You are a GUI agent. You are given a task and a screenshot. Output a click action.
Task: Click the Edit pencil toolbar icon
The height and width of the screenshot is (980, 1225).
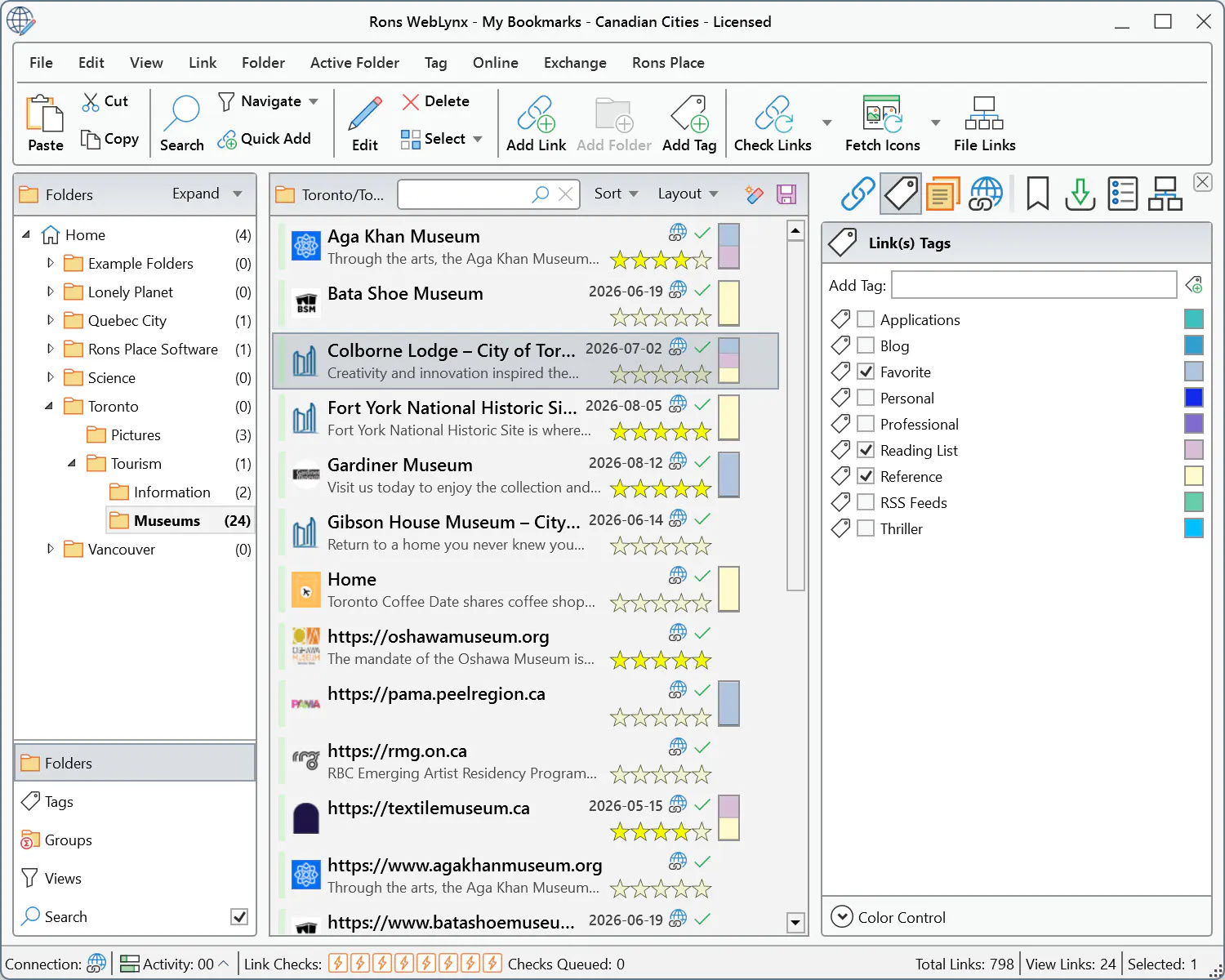(364, 114)
